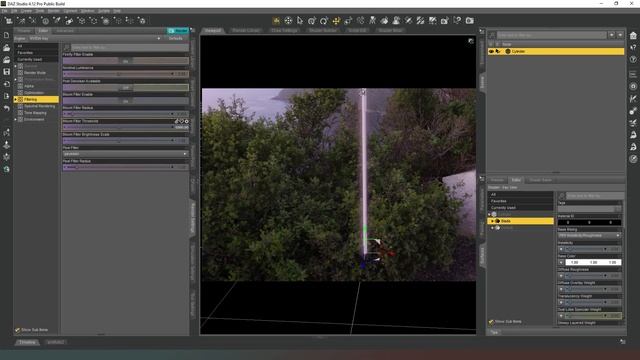Select the Cylinder row in Scene list
Screen dimensions: 640x360
[556, 51]
